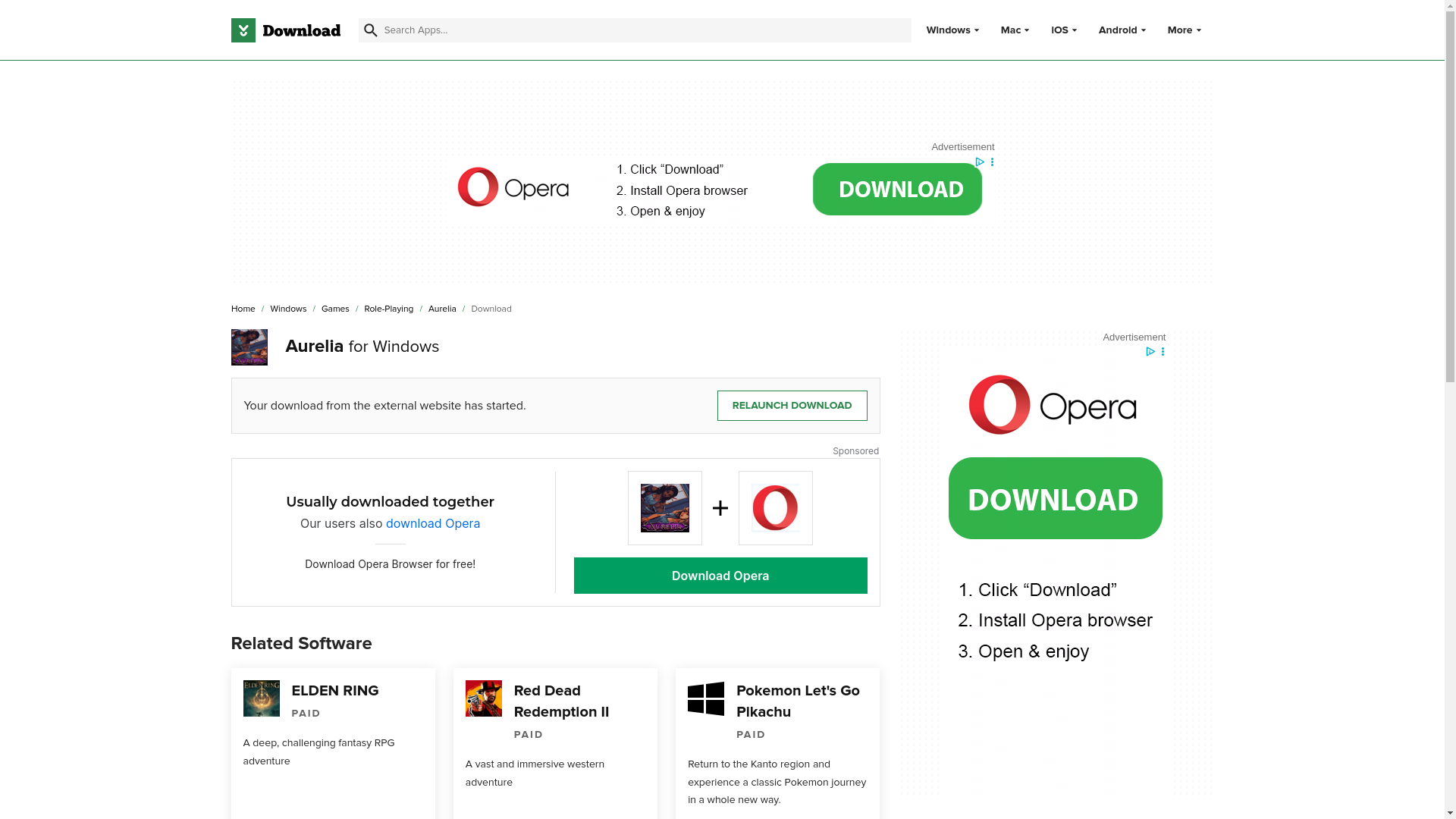Follow the download Opera text link

[x=433, y=523]
